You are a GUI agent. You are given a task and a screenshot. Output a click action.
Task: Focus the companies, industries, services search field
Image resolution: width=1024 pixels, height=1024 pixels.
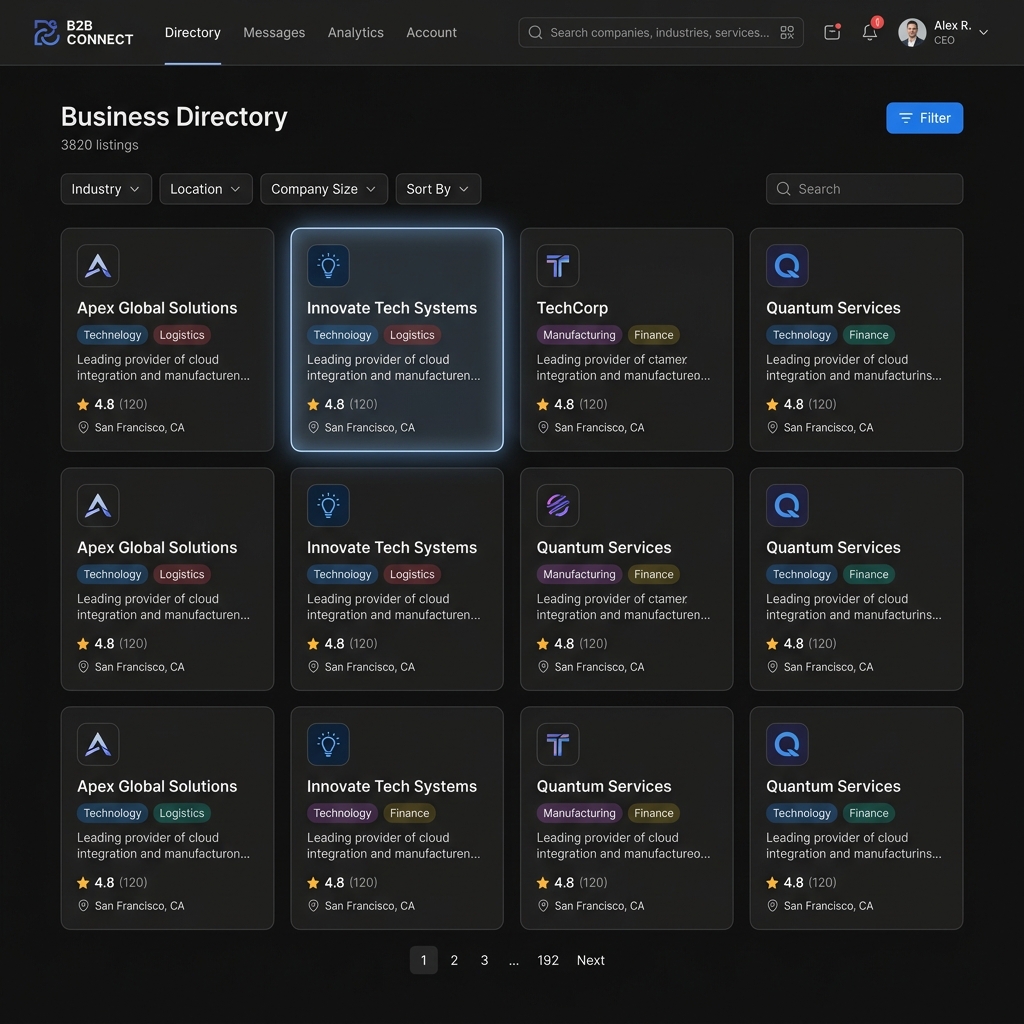pos(660,33)
